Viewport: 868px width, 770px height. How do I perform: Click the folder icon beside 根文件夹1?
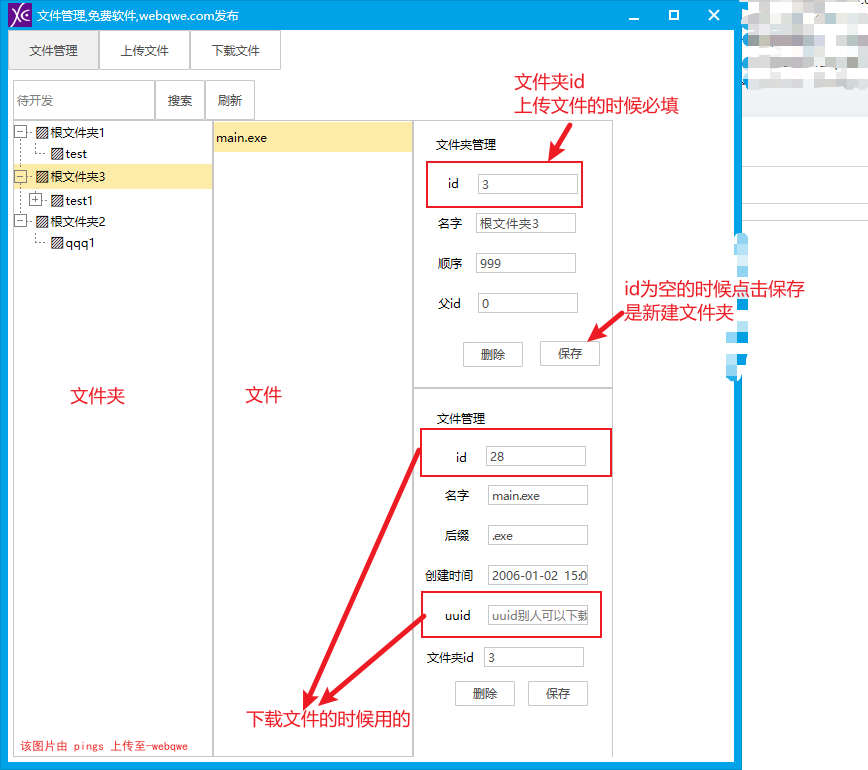[42, 132]
